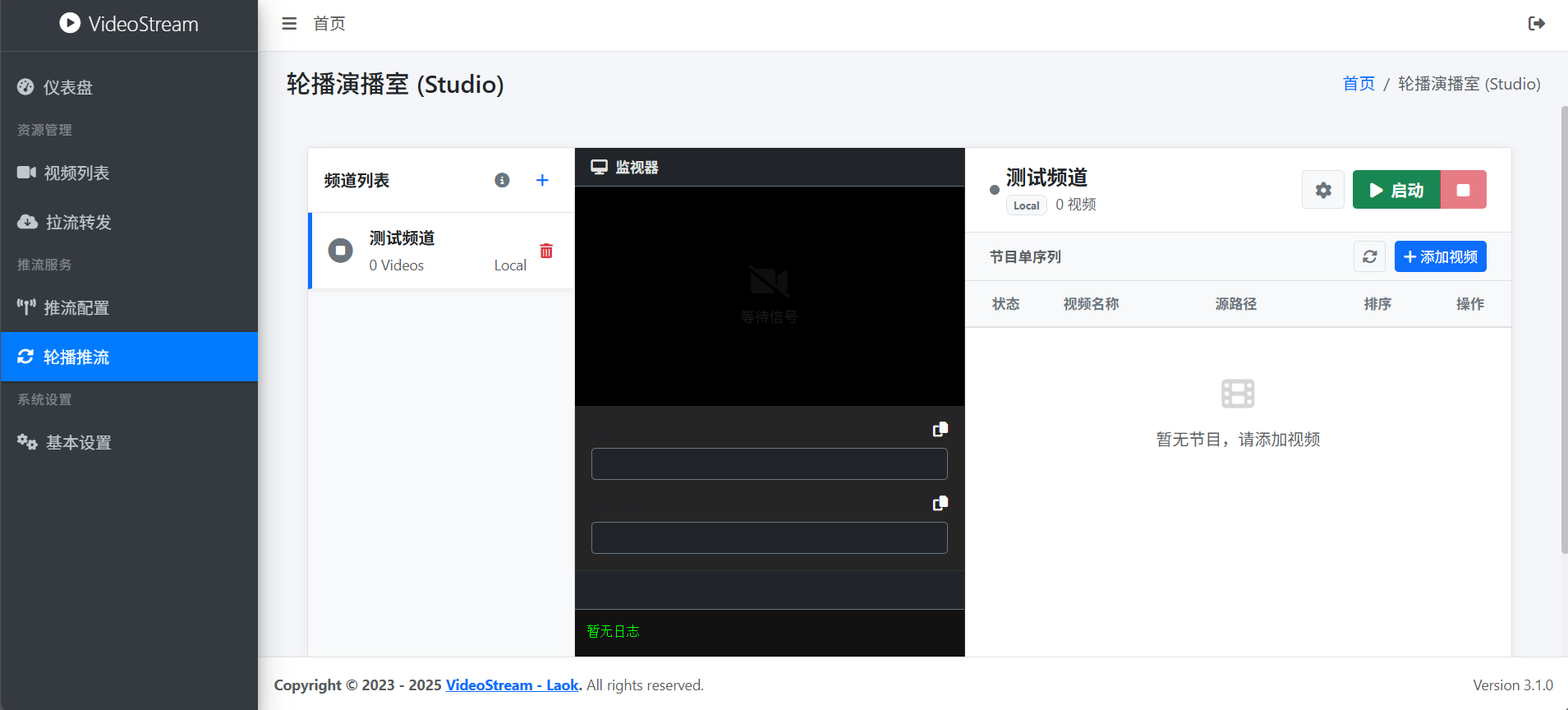Stop the channel with red stop button
This screenshot has width=1568, height=710.
[x=1463, y=190]
